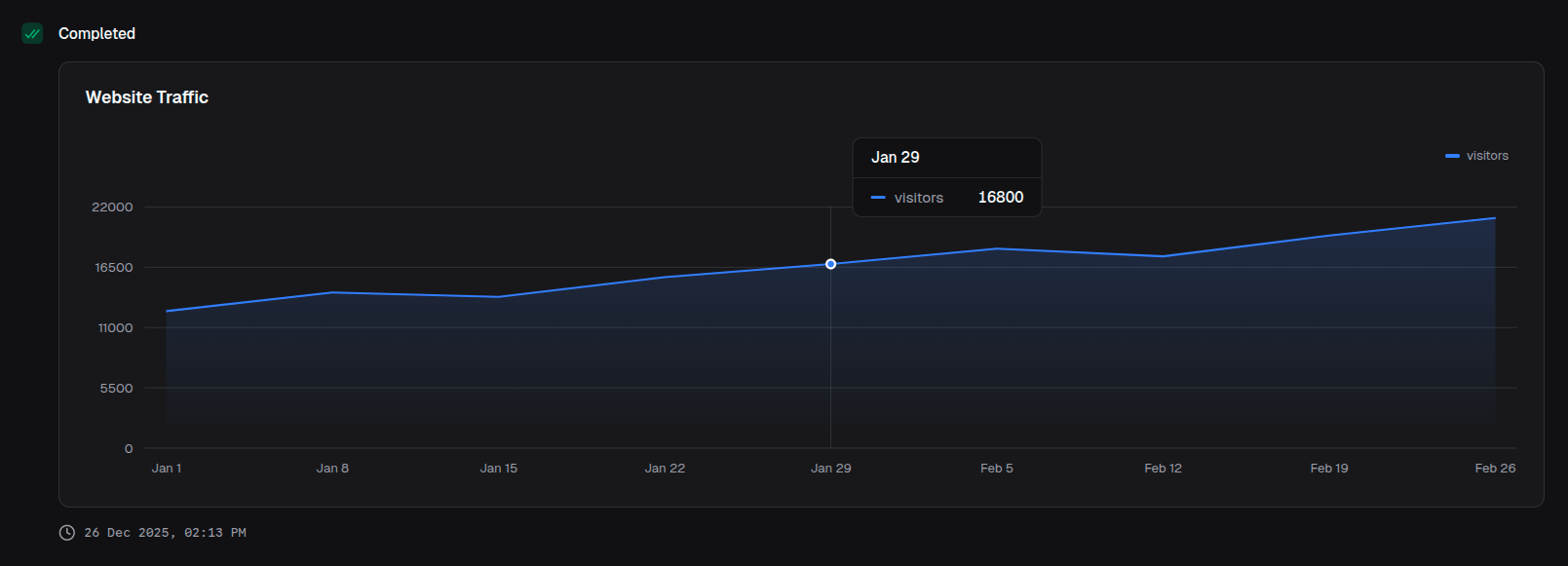This screenshot has width=1568, height=566.
Task: Select the Feb 26 x-axis label
Action: 1495,469
